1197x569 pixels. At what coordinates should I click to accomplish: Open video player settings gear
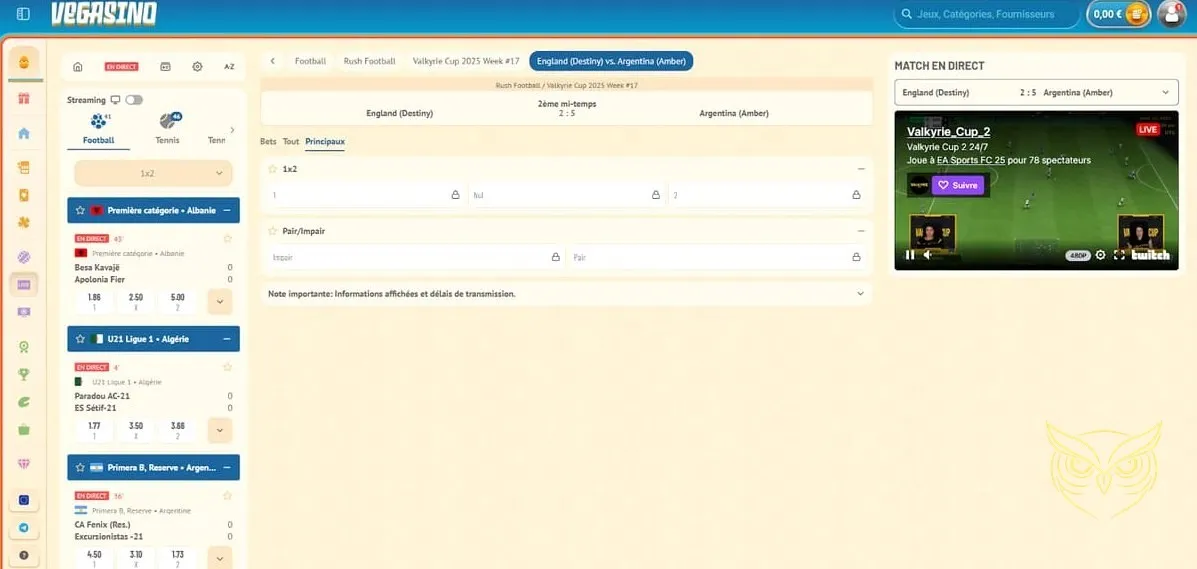[1101, 255]
